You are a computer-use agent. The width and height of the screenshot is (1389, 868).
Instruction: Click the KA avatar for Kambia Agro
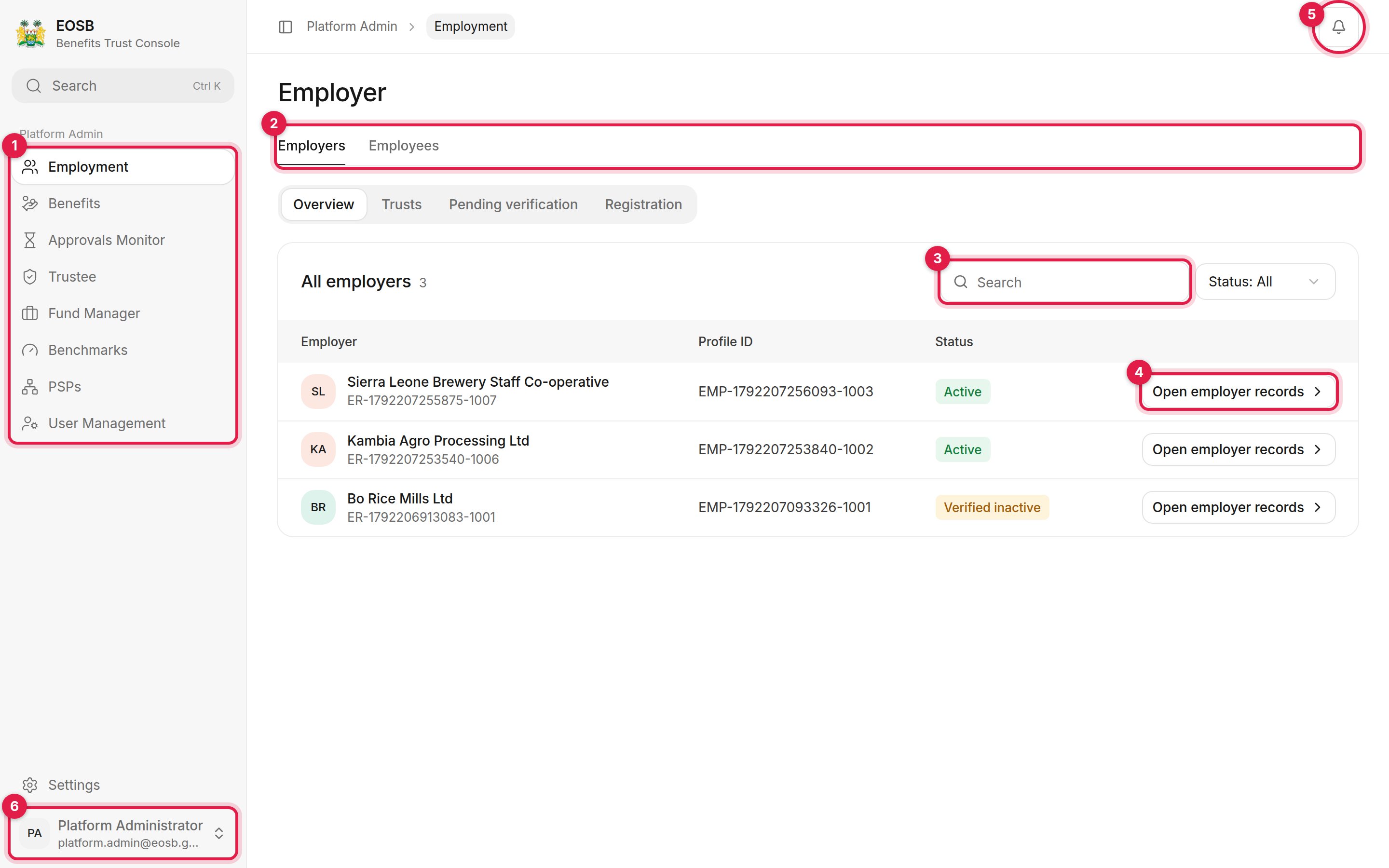pos(318,449)
